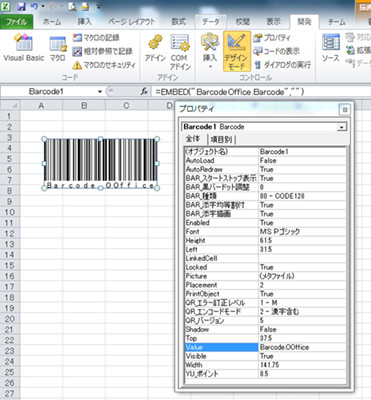Screen dimensions: 371x400
Task: Select the 開発 developer tab
Action: point(304,22)
